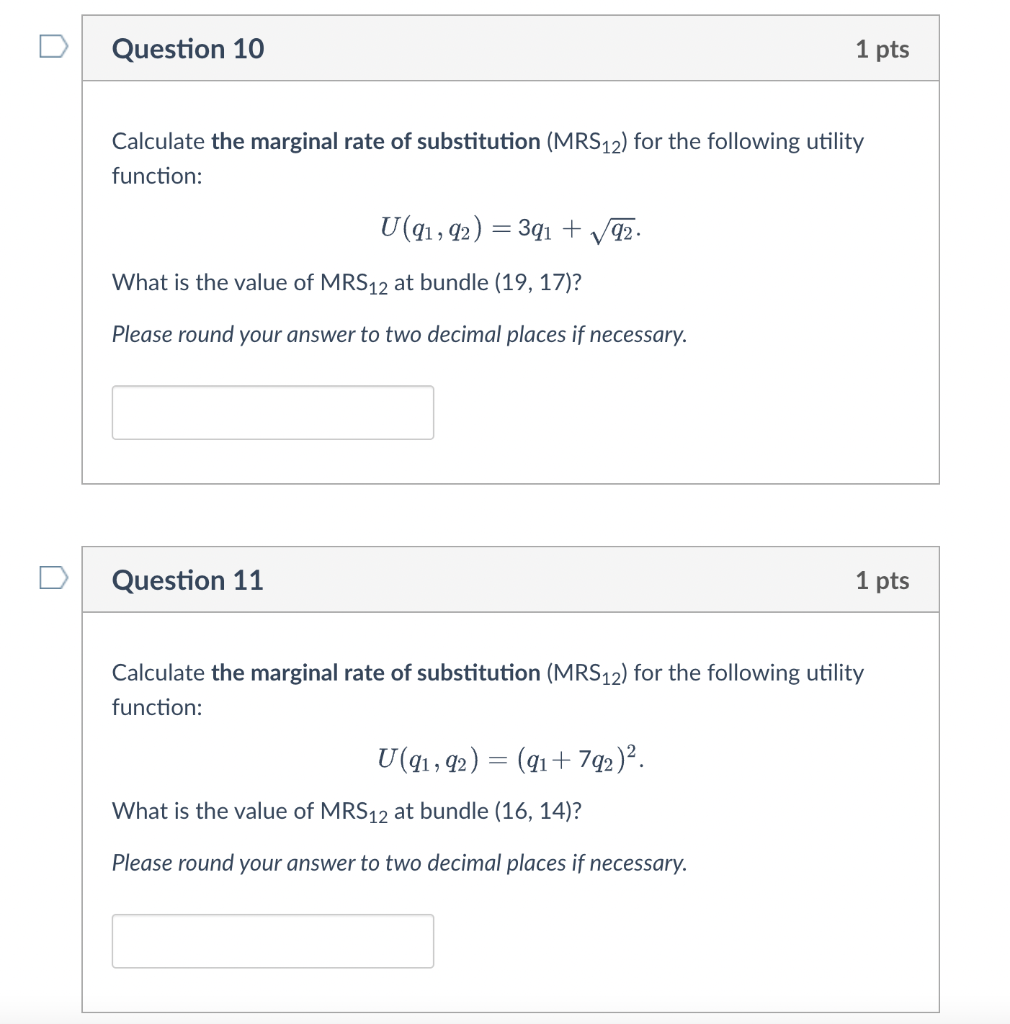Click the rounding instruction text in Question 10
This screenshot has height=1024, width=1010.
[398, 333]
